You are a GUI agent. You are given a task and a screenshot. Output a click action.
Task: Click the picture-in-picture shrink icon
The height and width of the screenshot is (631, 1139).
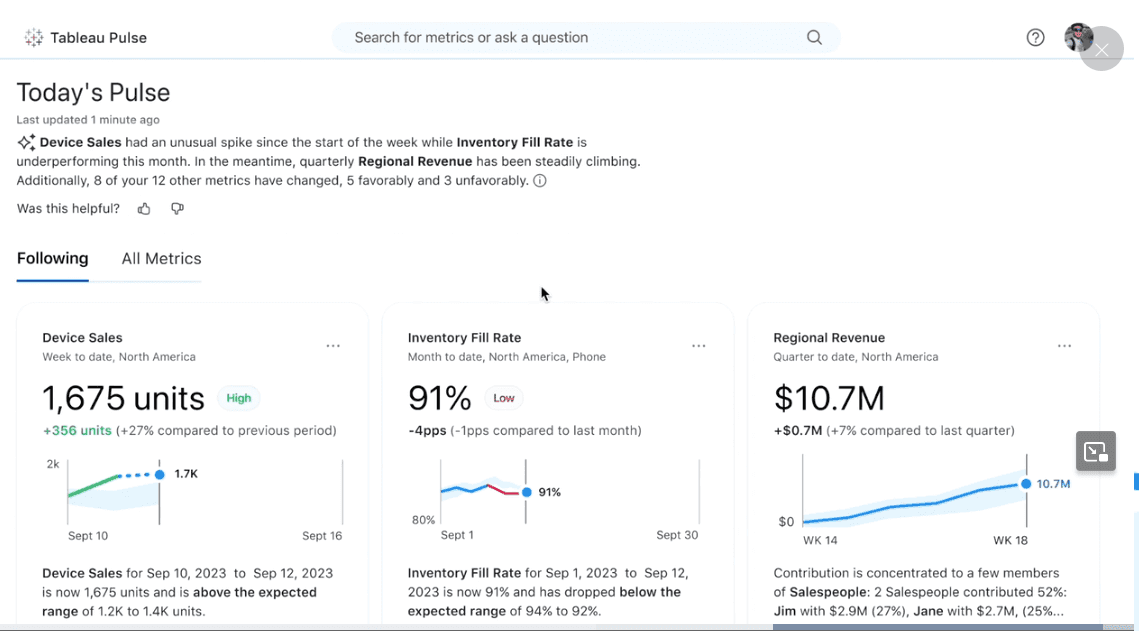coord(1095,452)
